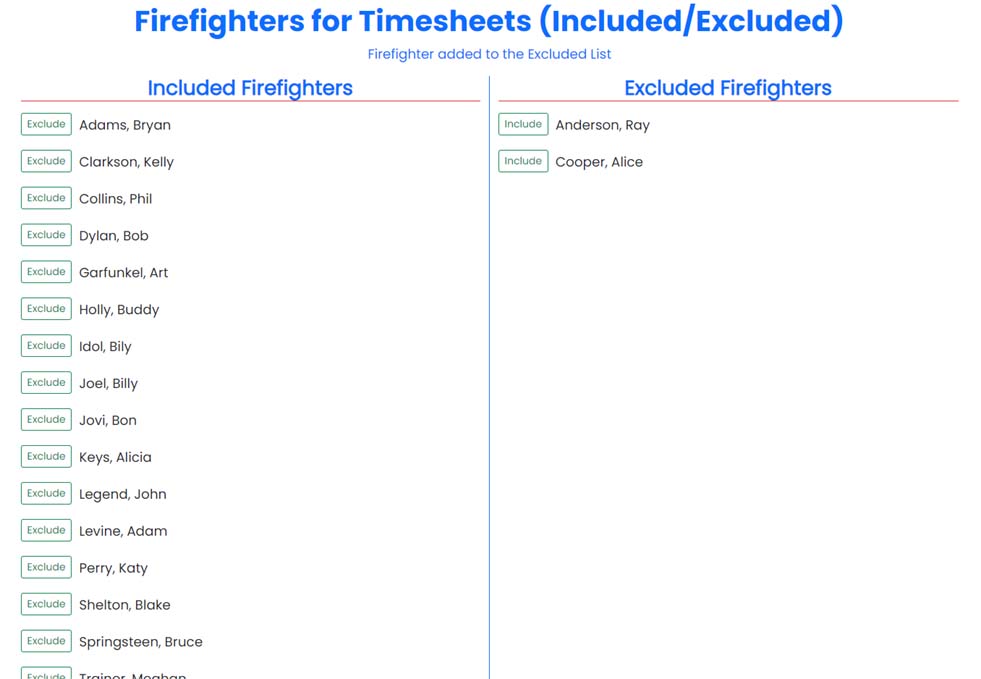Exclude Holly, Buddy from the list

click(x=45, y=308)
